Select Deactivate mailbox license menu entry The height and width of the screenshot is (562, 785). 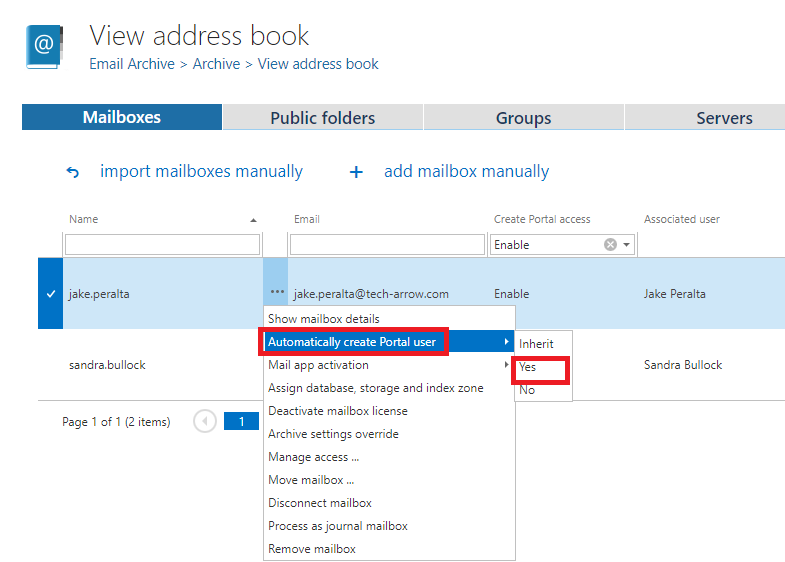pyautogui.click(x=338, y=411)
